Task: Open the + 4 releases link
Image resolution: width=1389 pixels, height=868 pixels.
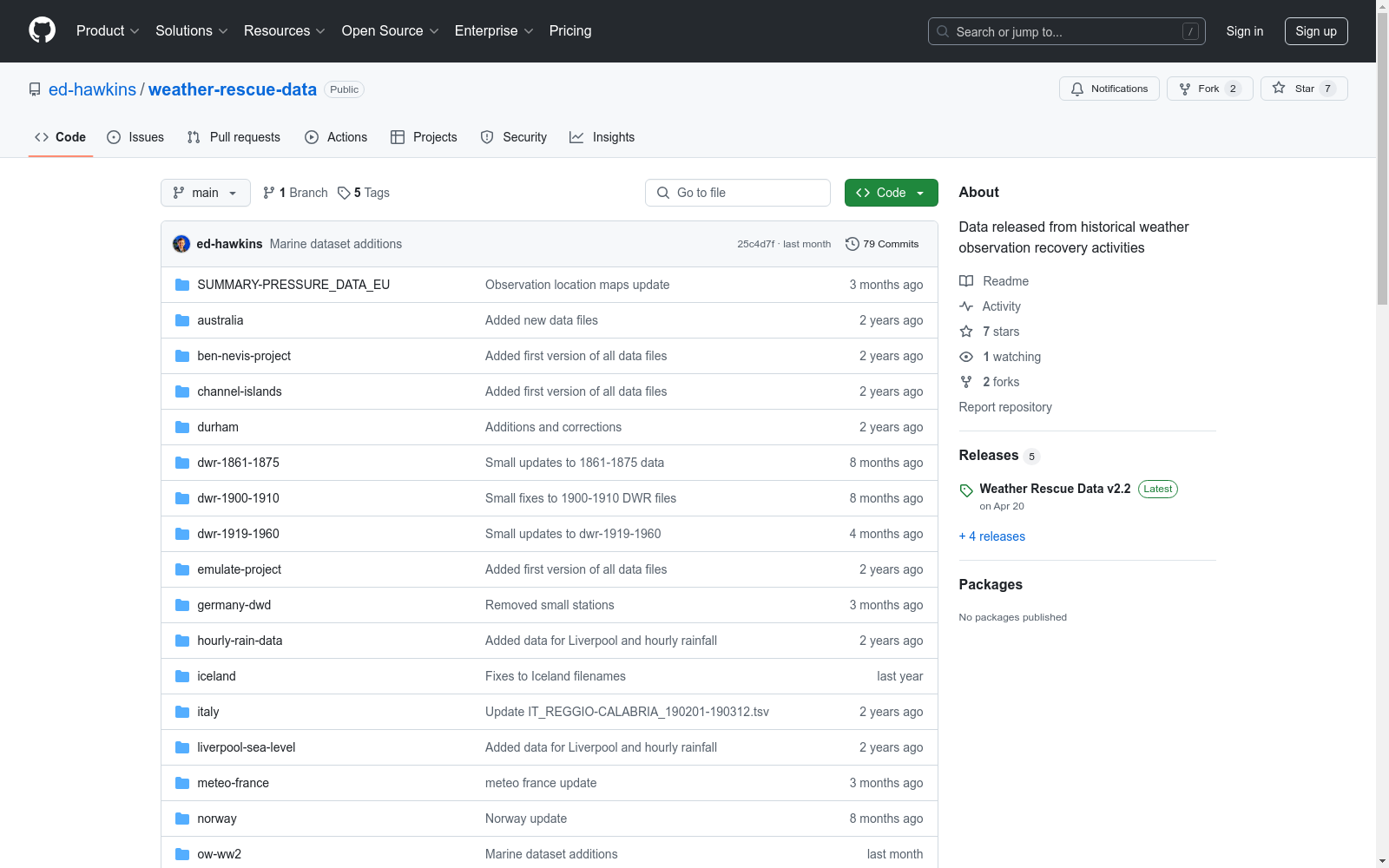Action: (992, 536)
